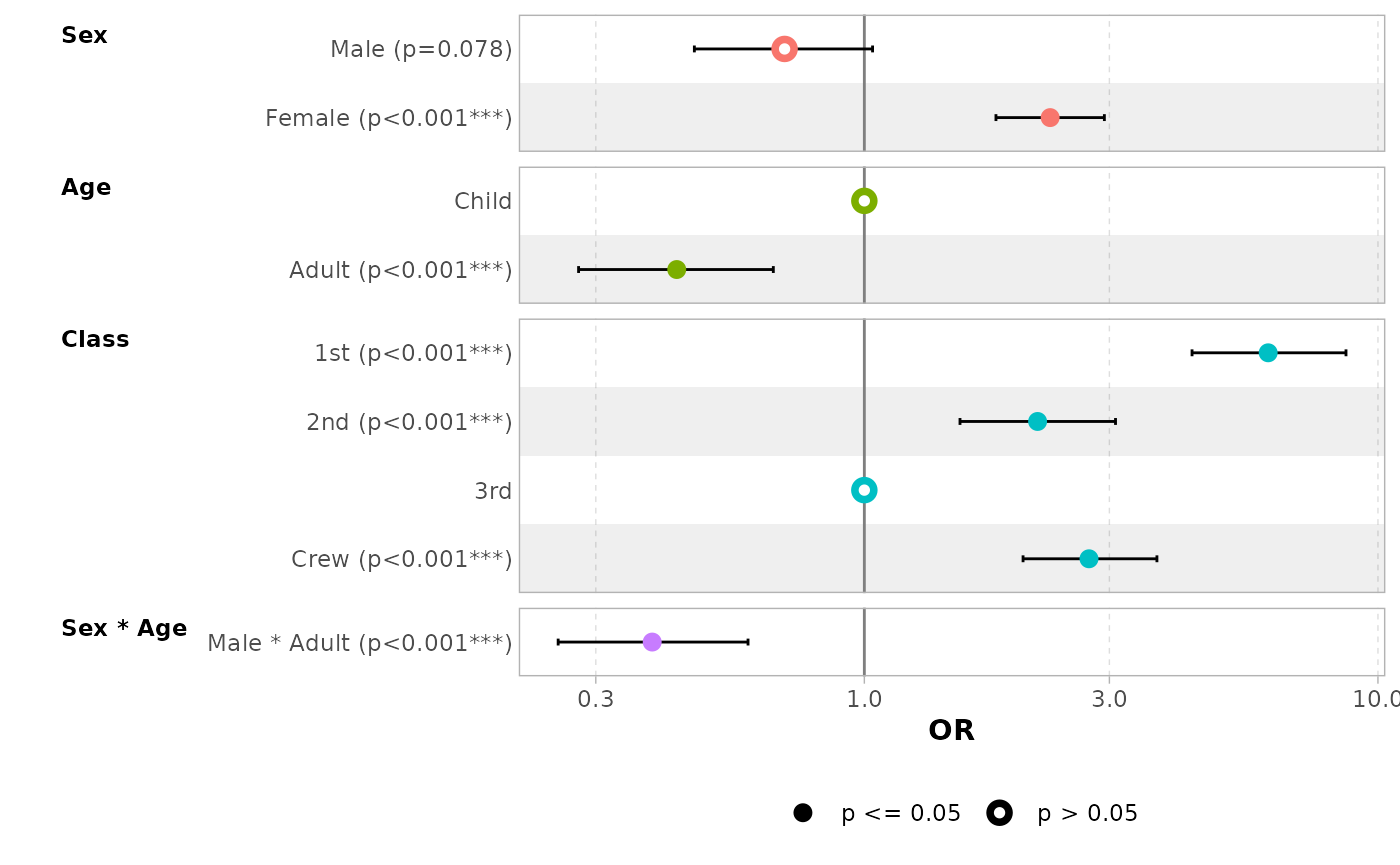This screenshot has width=1400, height=865.
Task: Select the 1st class odds ratio point
Action: click(x=1268, y=353)
